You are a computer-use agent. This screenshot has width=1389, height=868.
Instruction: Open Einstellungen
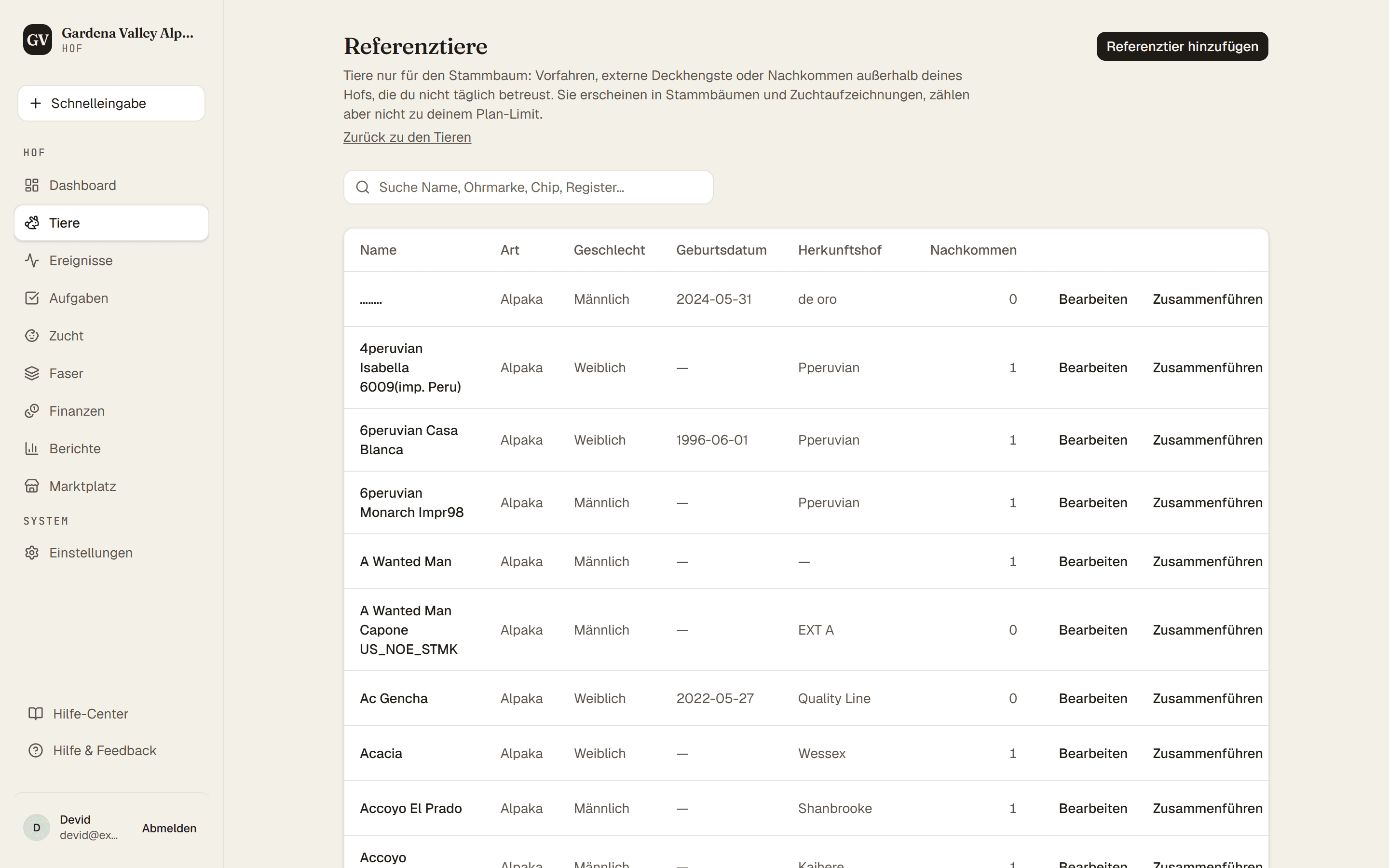pyautogui.click(x=111, y=553)
